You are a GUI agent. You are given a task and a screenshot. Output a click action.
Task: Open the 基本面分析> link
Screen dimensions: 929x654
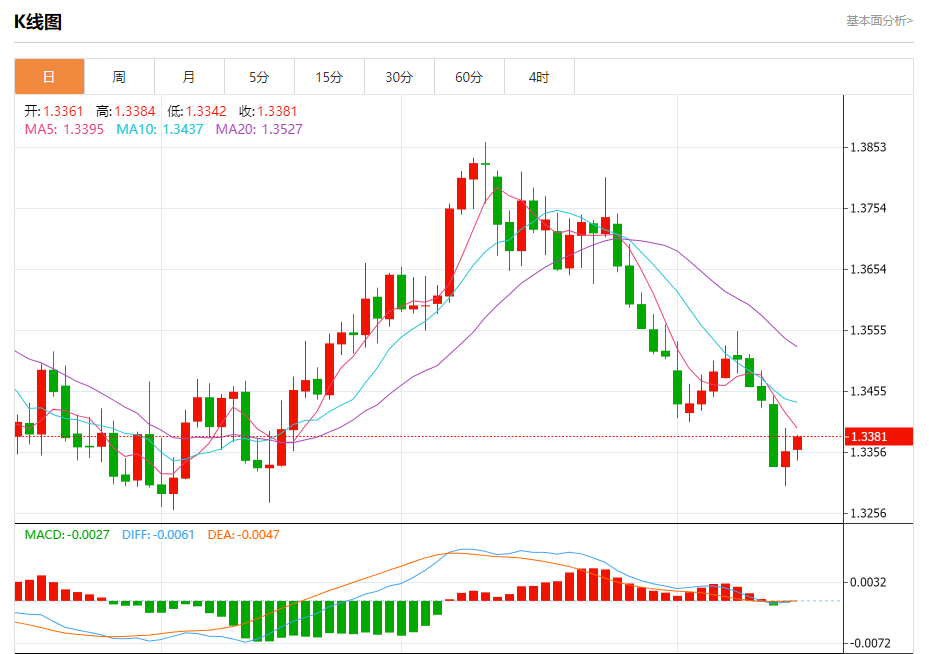(x=879, y=21)
